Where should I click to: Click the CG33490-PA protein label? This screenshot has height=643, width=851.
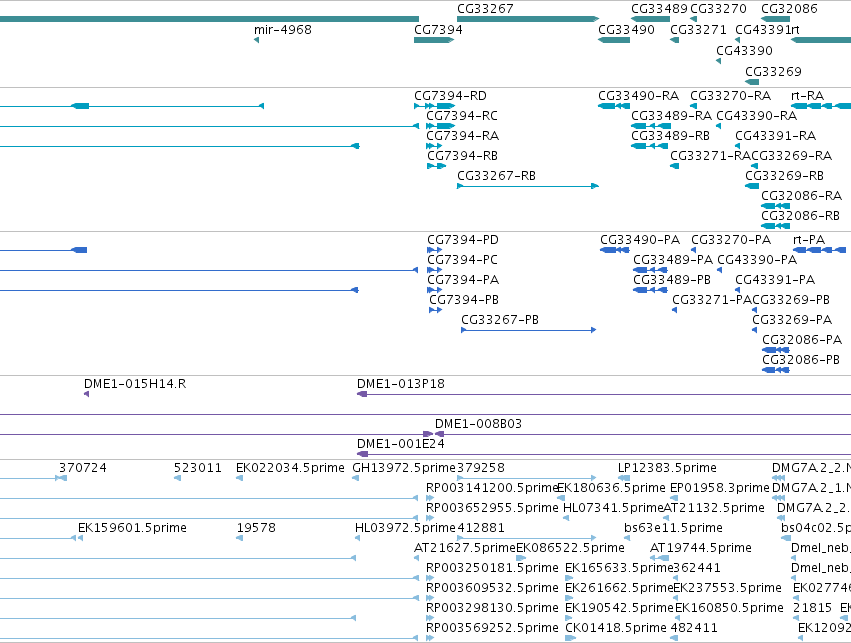click(640, 240)
